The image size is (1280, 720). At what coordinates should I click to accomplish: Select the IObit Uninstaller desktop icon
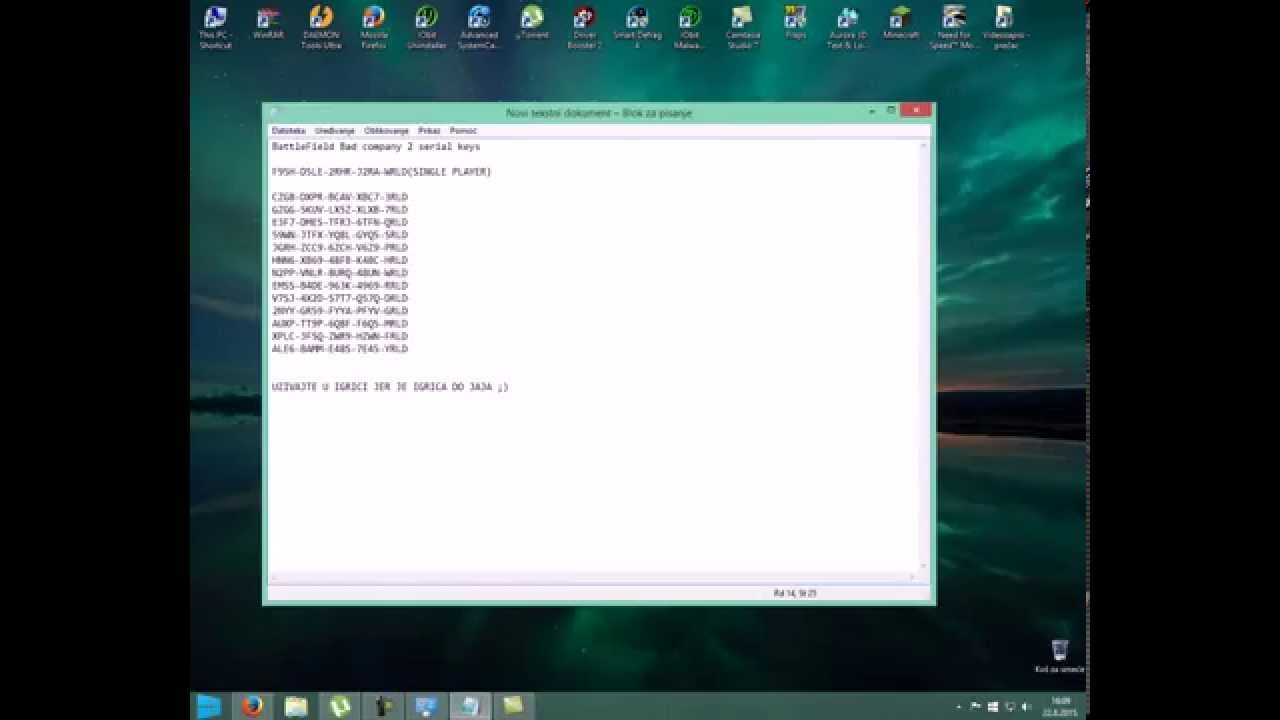[427, 27]
